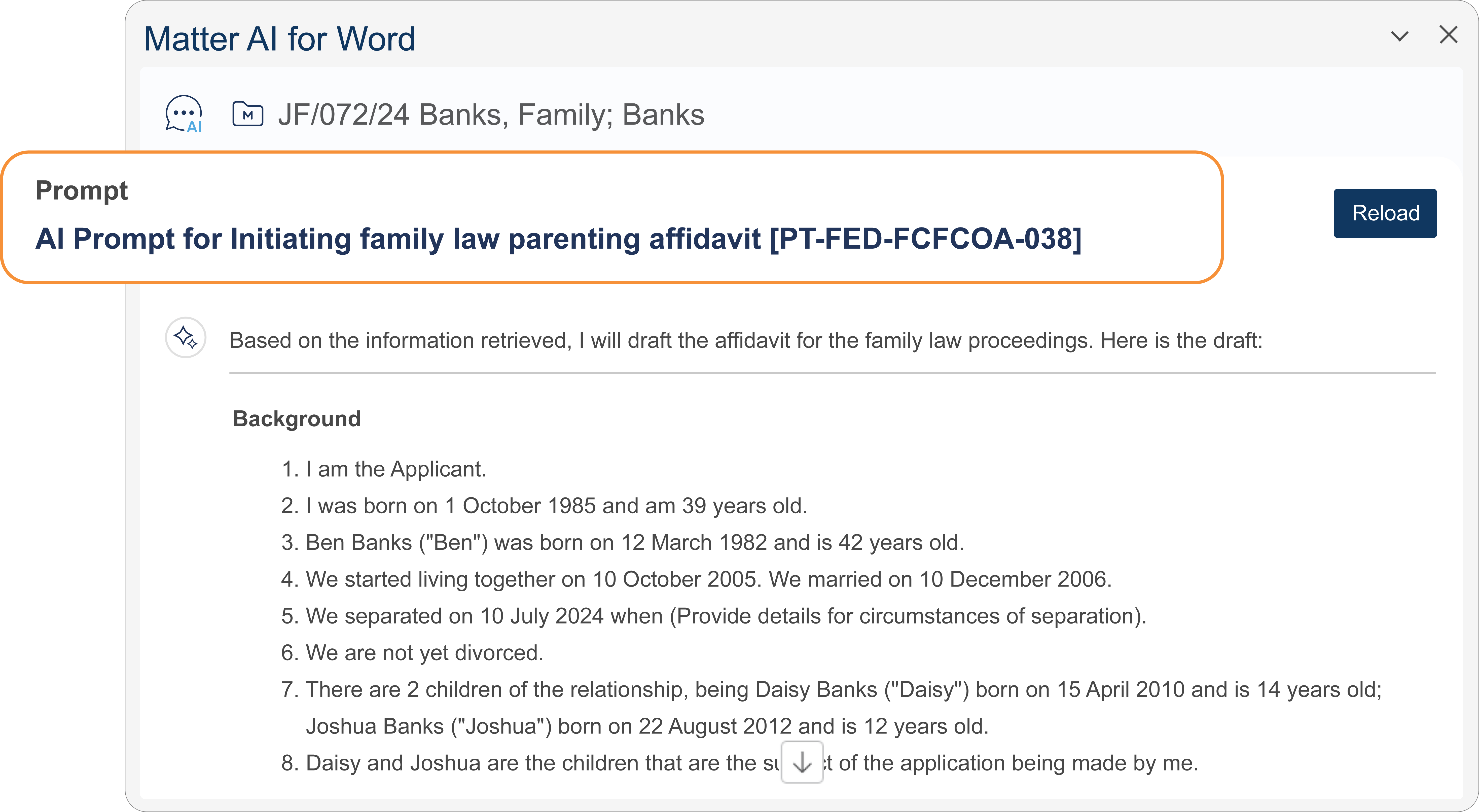This screenshot has height=812, width=1479.
Task: Close the Matter AI for Word pane
Action: point(1449,35)
